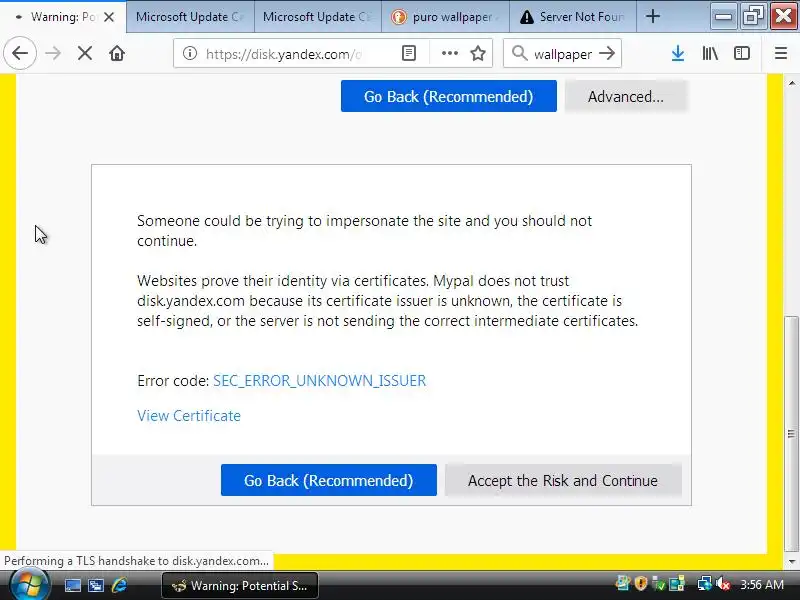Click the forward navigation arrow
Viewport: 800px width, 600px height.
tap(53, 53)
